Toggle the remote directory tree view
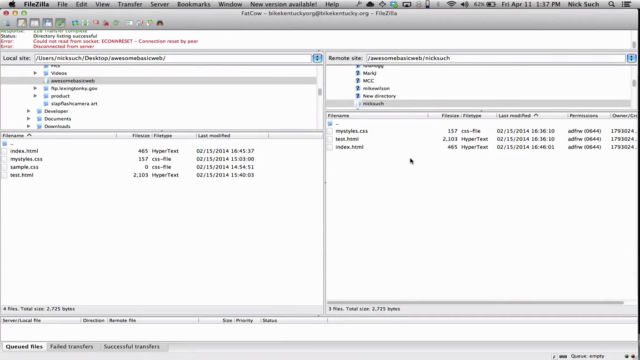The width and height of the screenshot is (640, 360). tap(48, 23)
